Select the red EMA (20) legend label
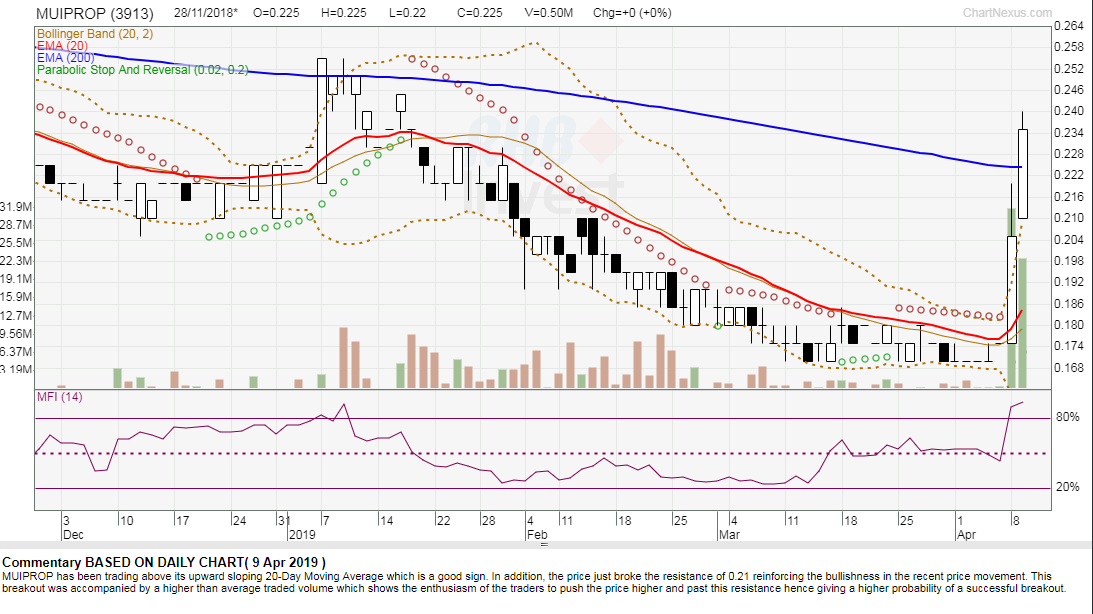The height and width of the screenshot is (614, 1093). coord(62,46)
